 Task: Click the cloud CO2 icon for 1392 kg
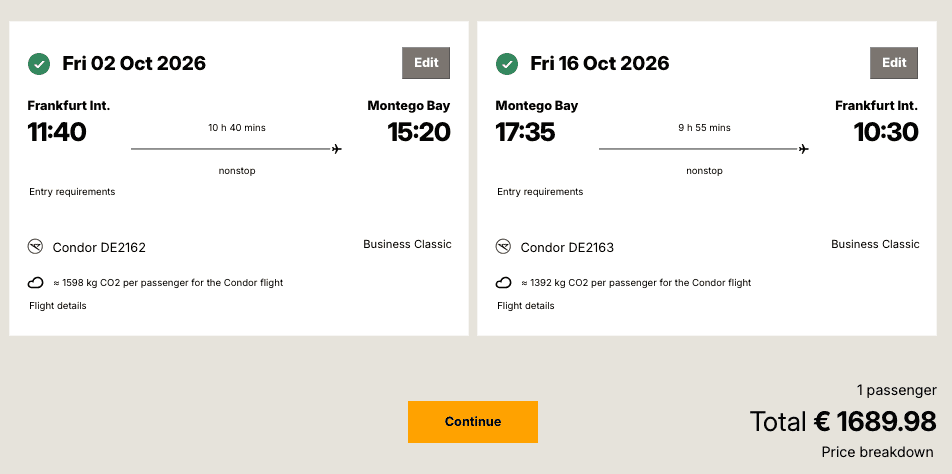point(504,283)
